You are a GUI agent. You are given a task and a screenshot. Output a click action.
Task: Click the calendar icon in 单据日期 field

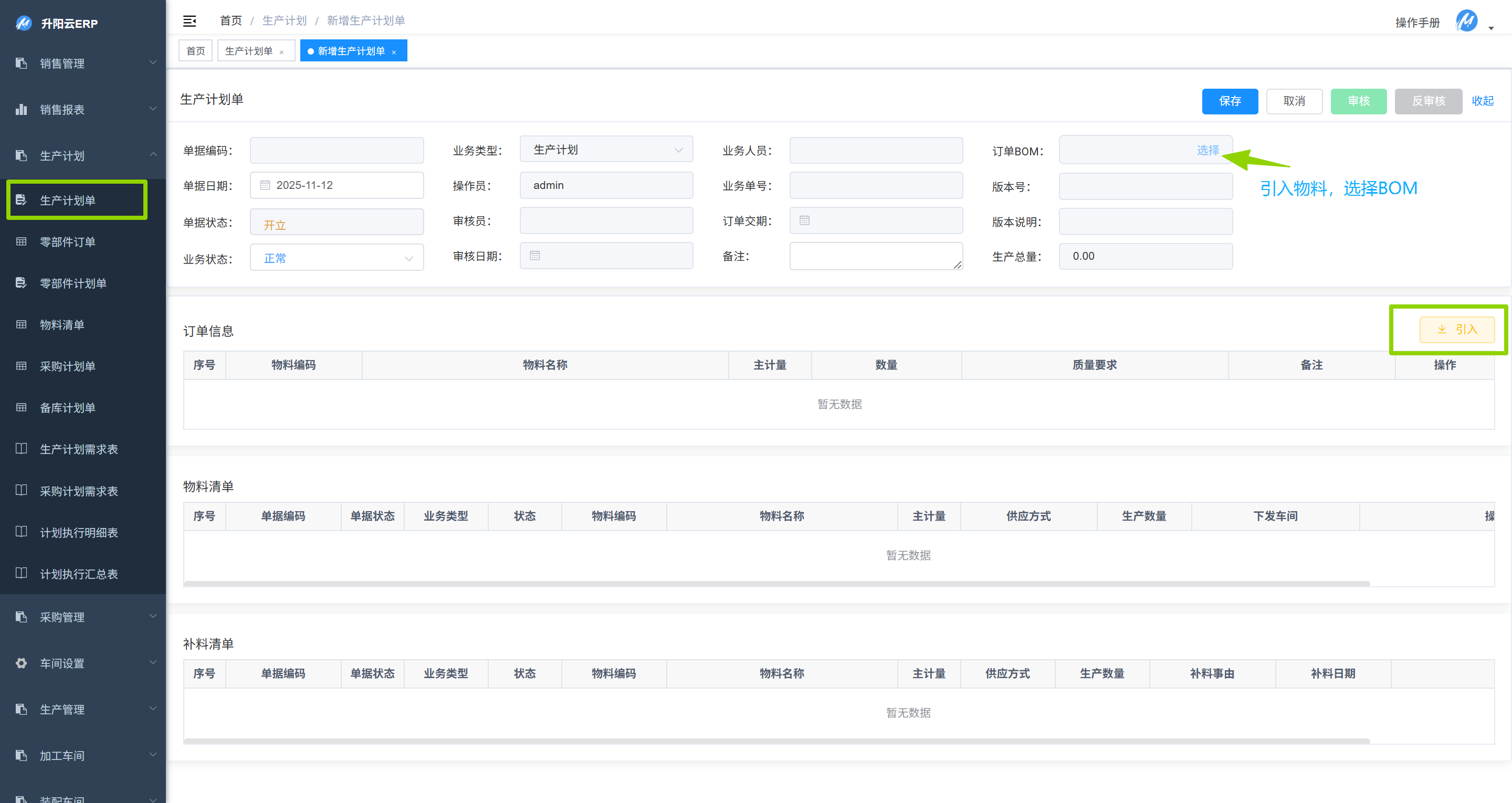tap(265, 185)
